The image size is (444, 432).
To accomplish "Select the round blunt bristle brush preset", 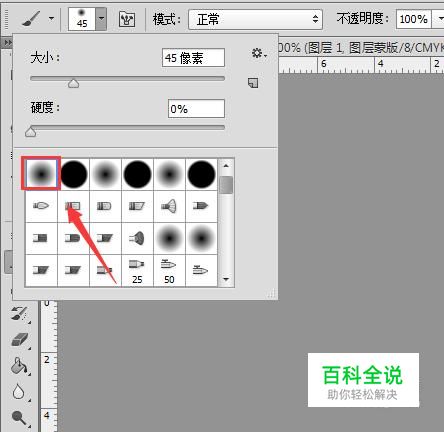I will pos(73,206).
